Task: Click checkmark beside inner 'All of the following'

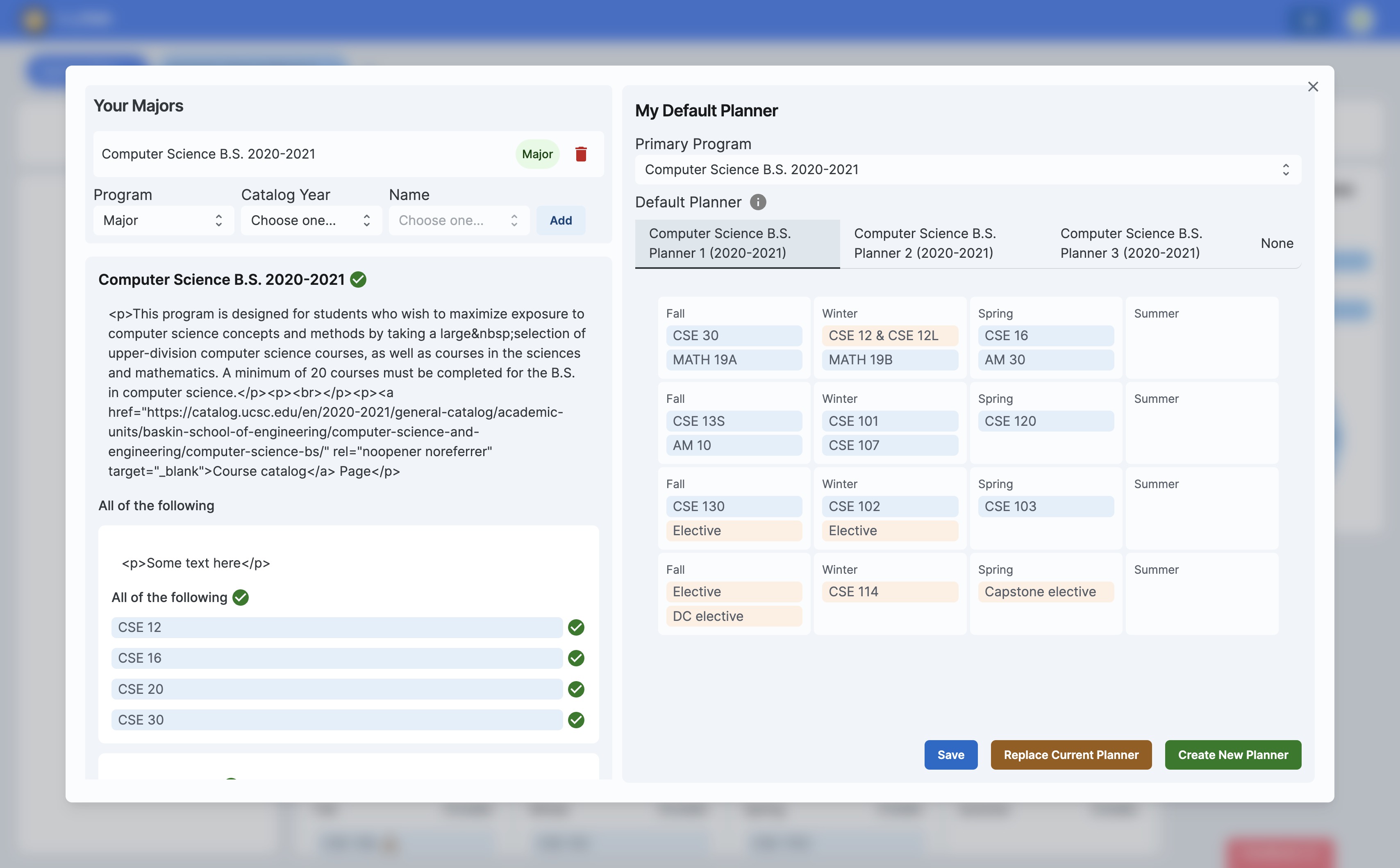Action: pos(241,598)
